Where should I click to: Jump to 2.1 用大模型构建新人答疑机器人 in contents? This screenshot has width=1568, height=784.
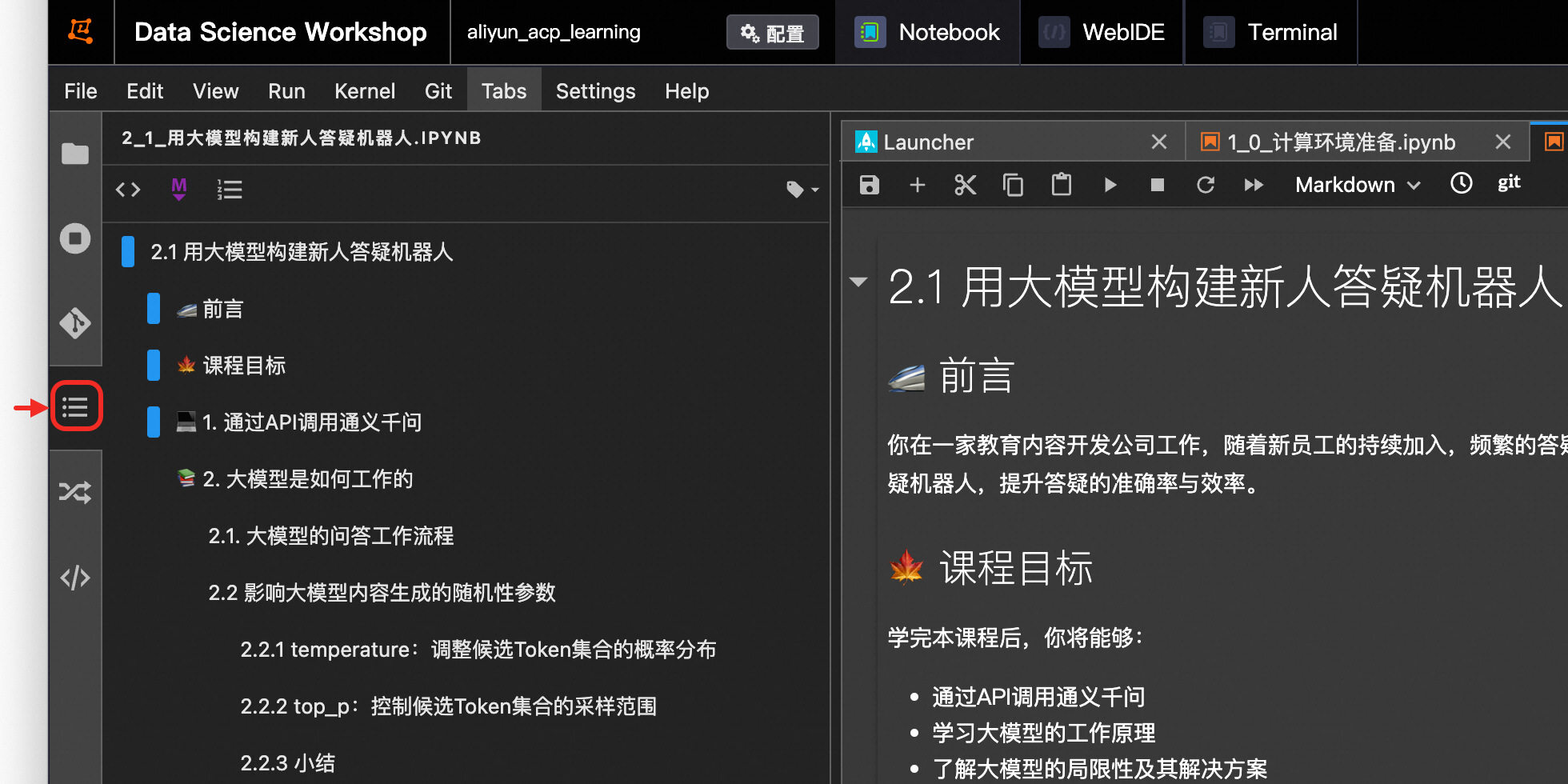point(302,252)
